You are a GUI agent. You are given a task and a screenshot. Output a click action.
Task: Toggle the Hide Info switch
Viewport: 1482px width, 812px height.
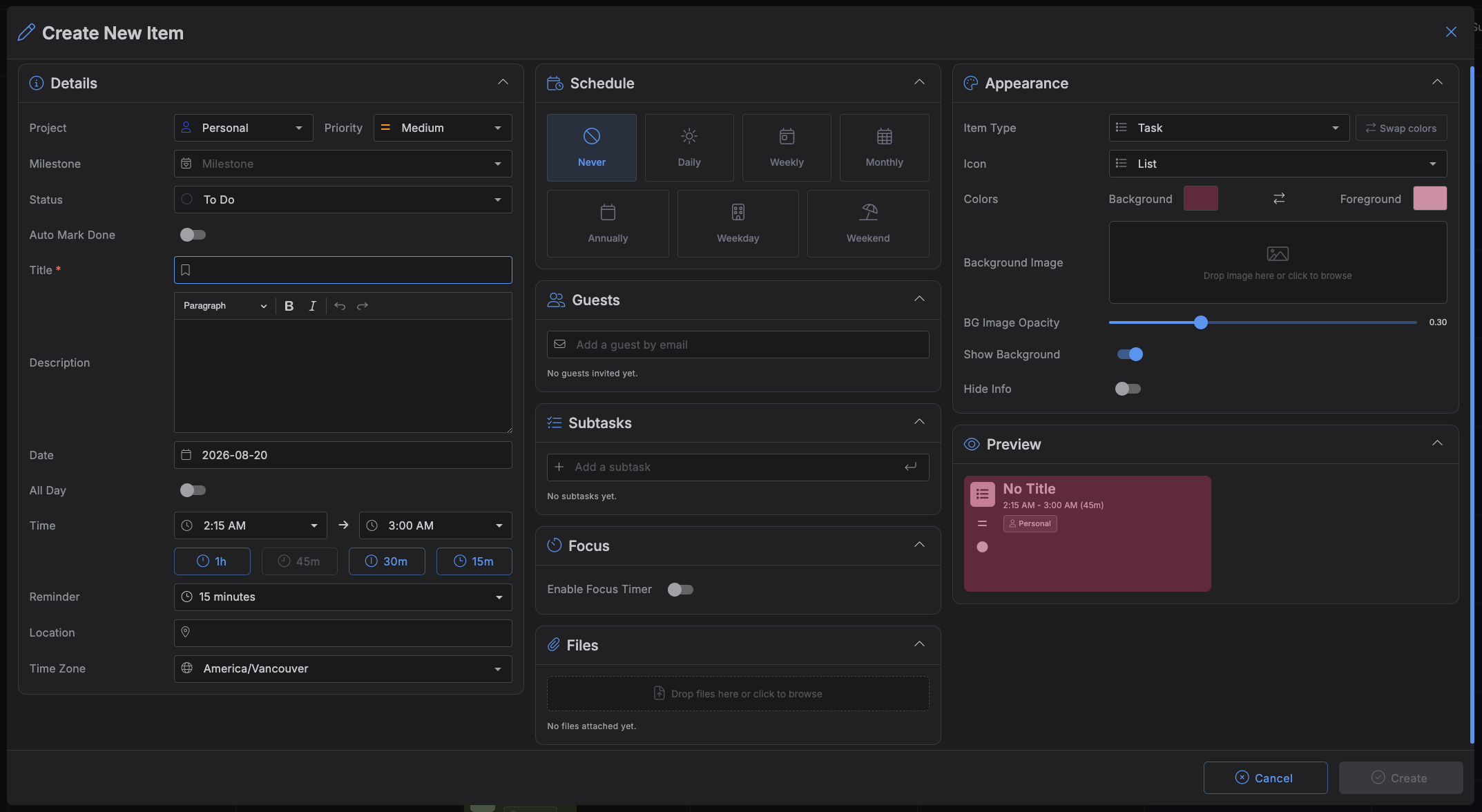(x=1128, y=389)
